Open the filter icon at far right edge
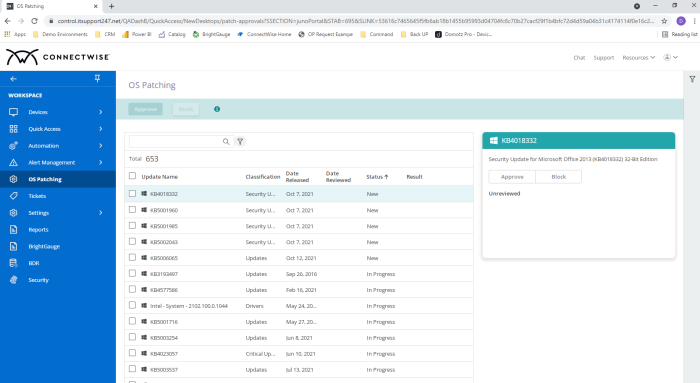 (x=692, y=79)
